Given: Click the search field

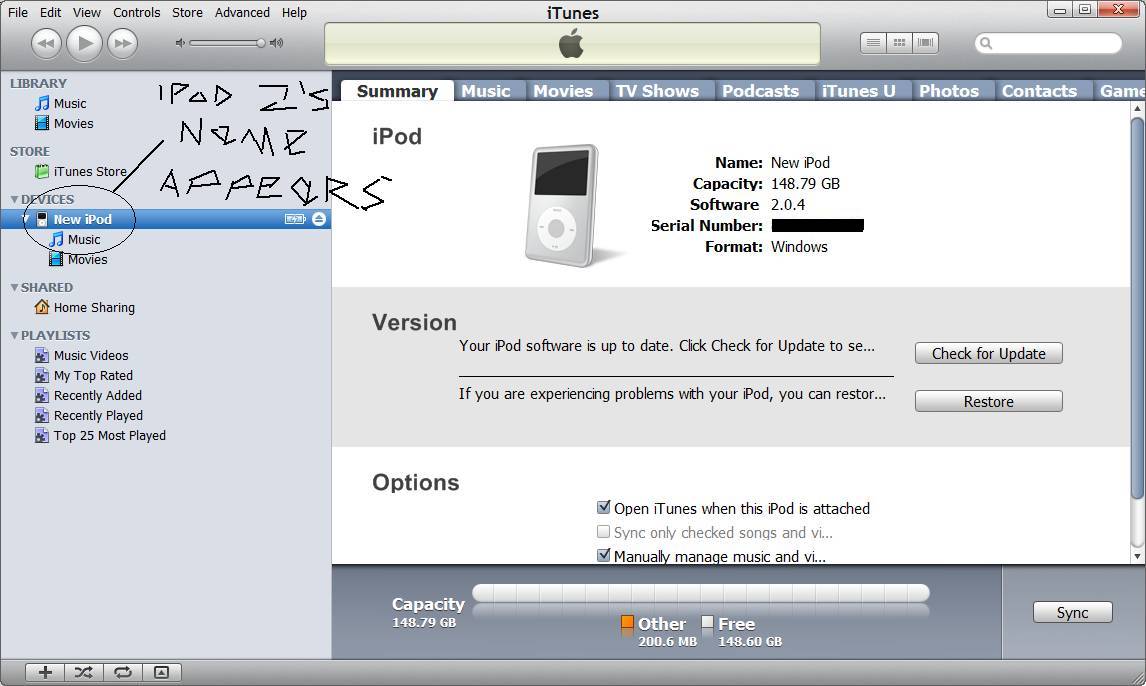Looking at the screenshot, I should (1048, 43).
